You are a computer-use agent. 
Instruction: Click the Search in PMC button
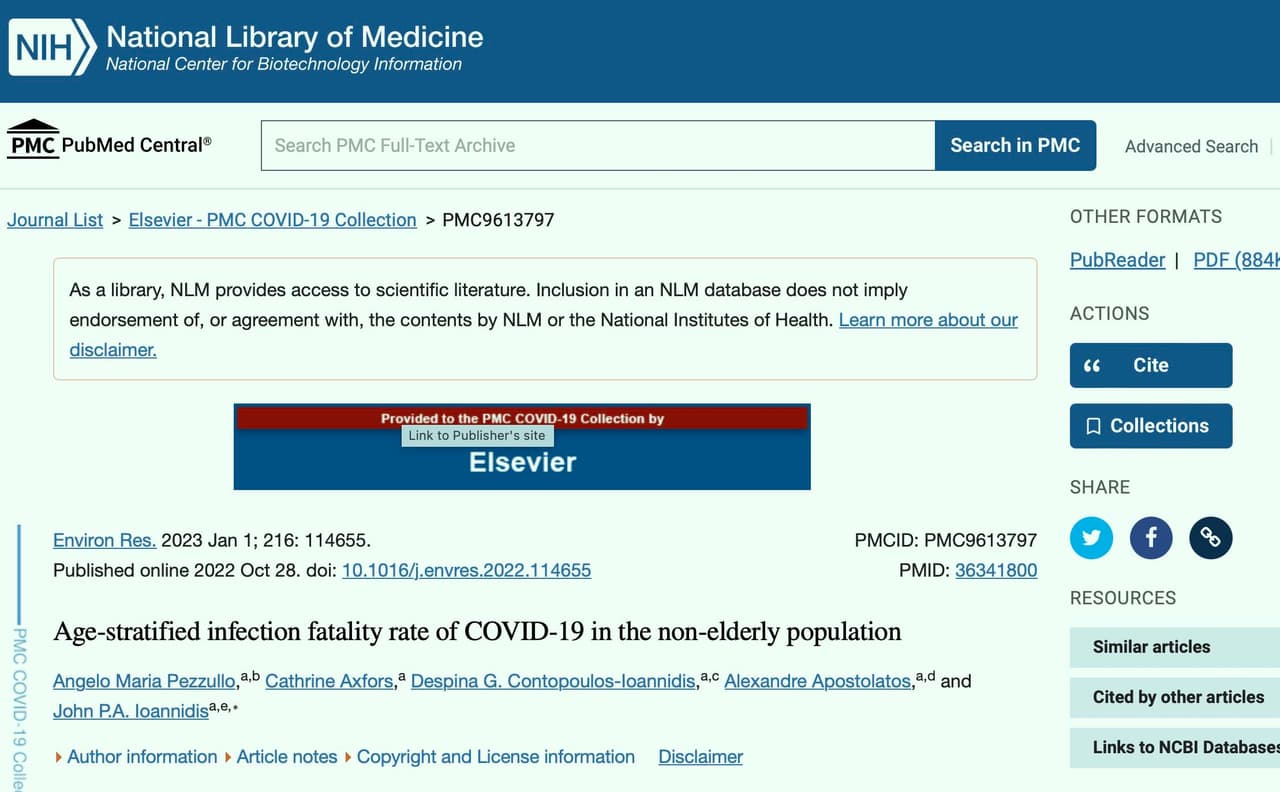click(1015, 146)
